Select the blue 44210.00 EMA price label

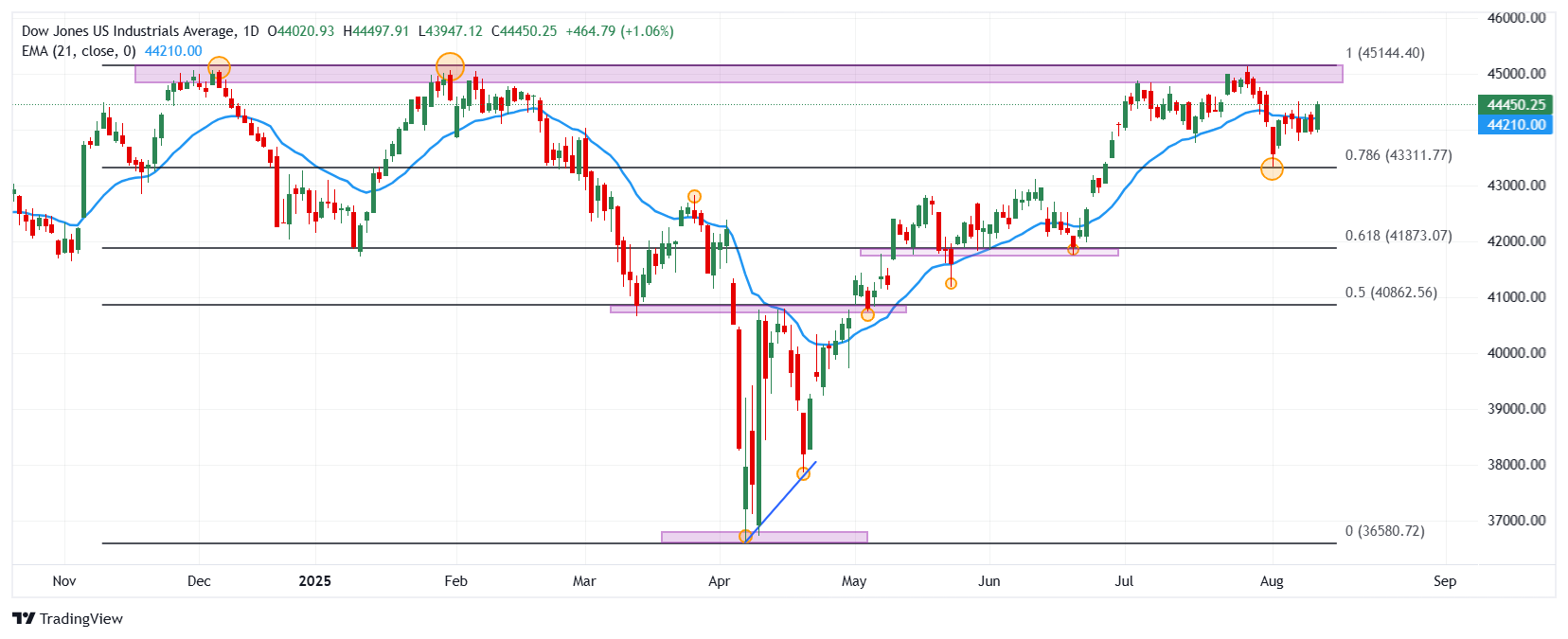tap(1515, 125)
